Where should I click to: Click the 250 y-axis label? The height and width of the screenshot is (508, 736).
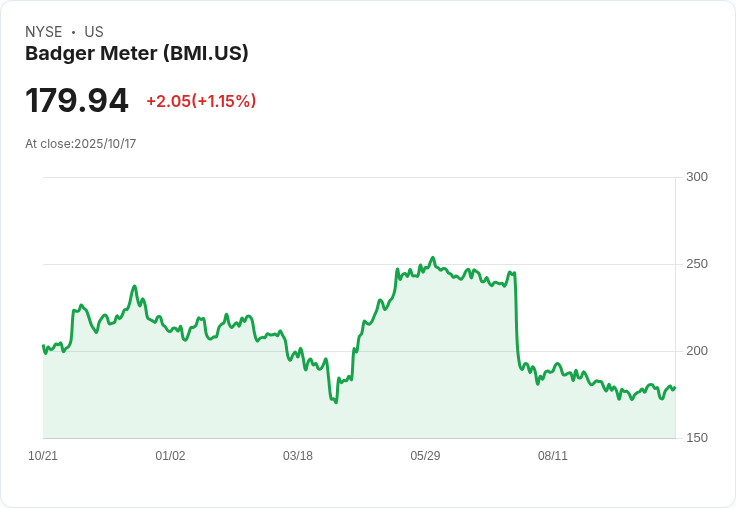coord(697,264)
